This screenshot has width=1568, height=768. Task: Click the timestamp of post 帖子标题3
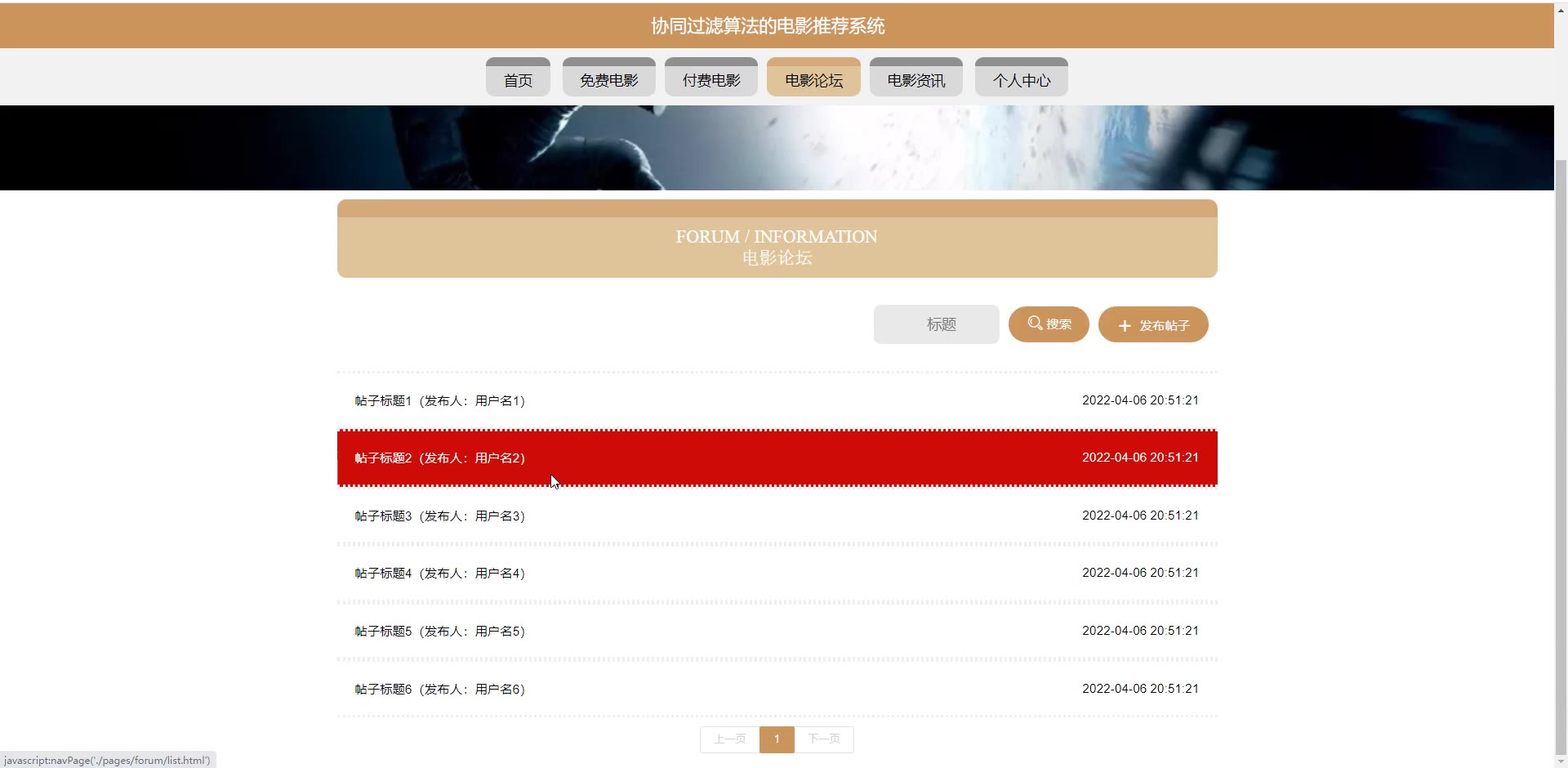(x=1140, y=516)
